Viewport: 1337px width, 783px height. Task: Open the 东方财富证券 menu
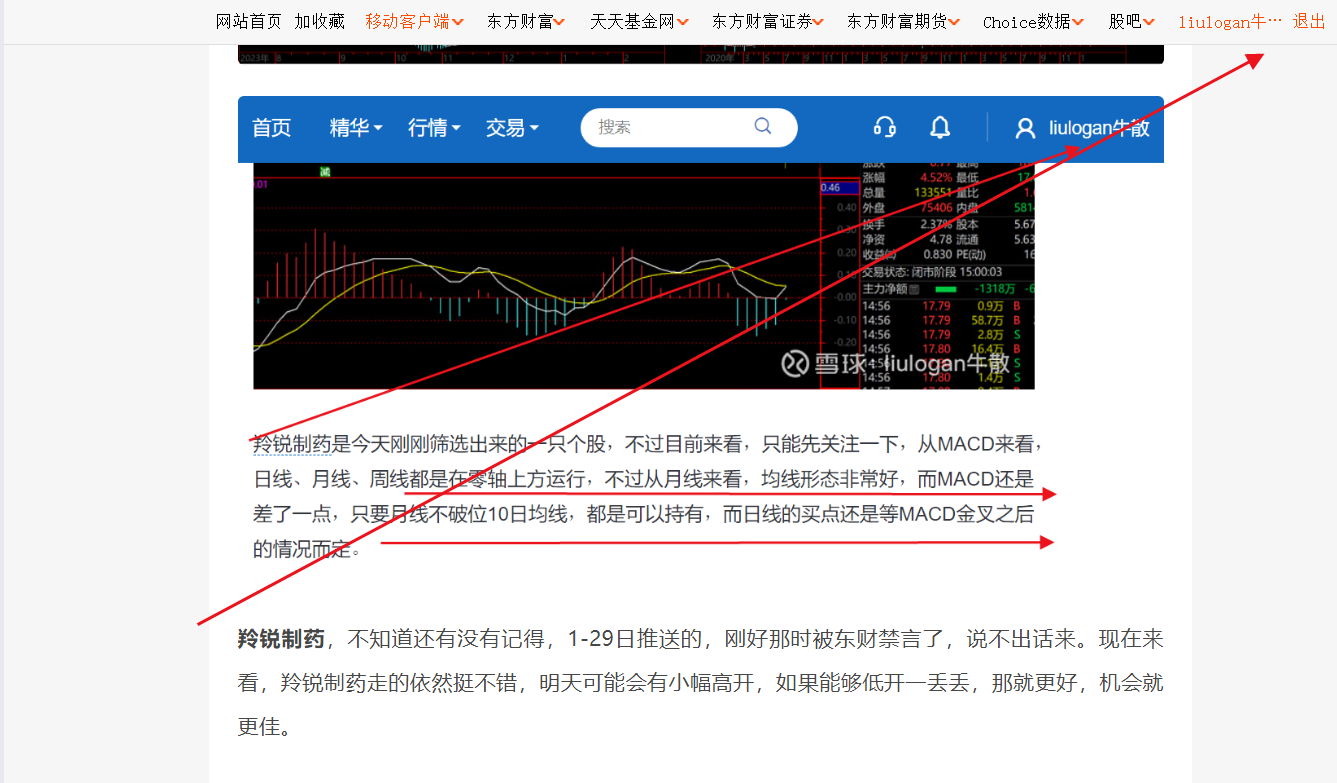(768, 21)
